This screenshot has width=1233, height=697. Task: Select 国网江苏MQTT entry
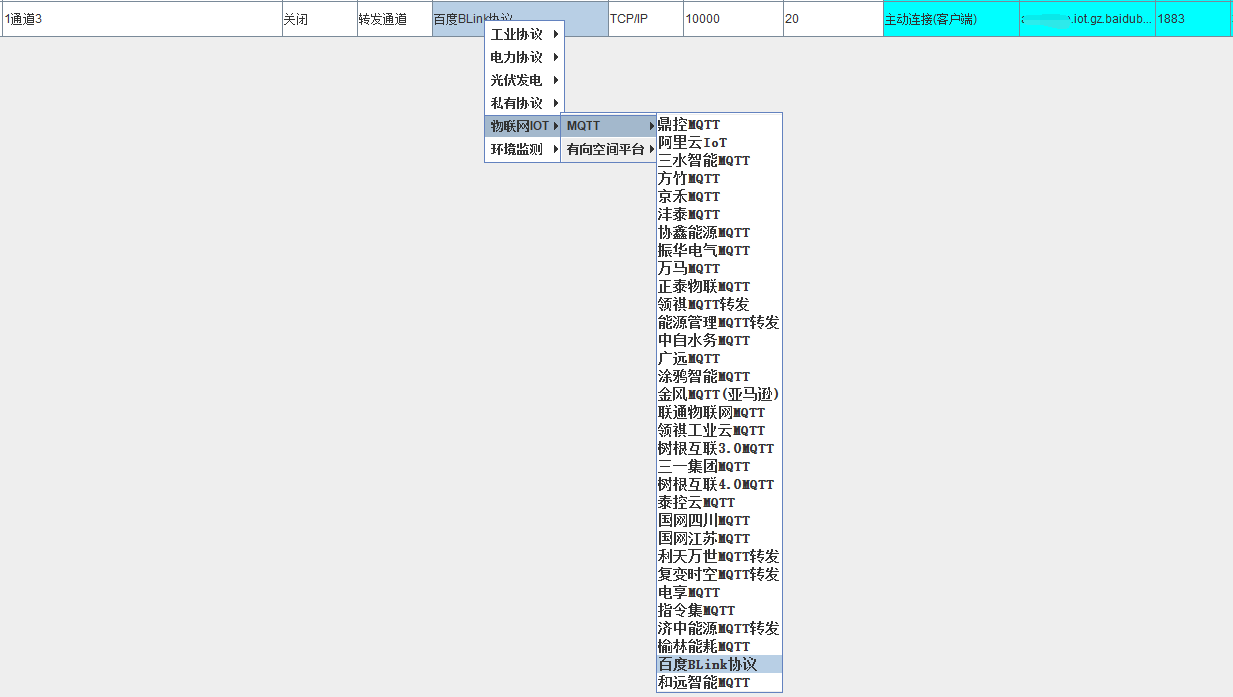[719, 538]
